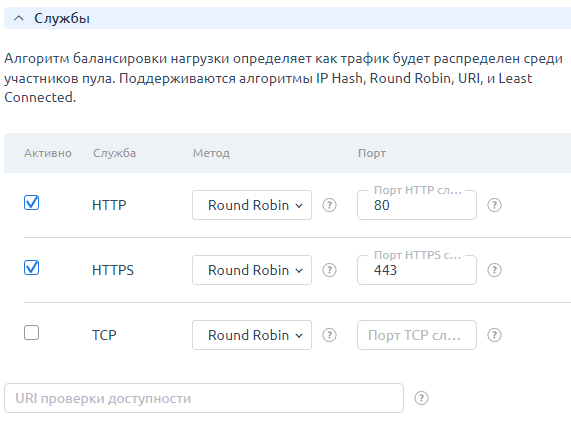Disable the HTTPS service checkbox
The image size is (571, 421).
pos(31,268)
